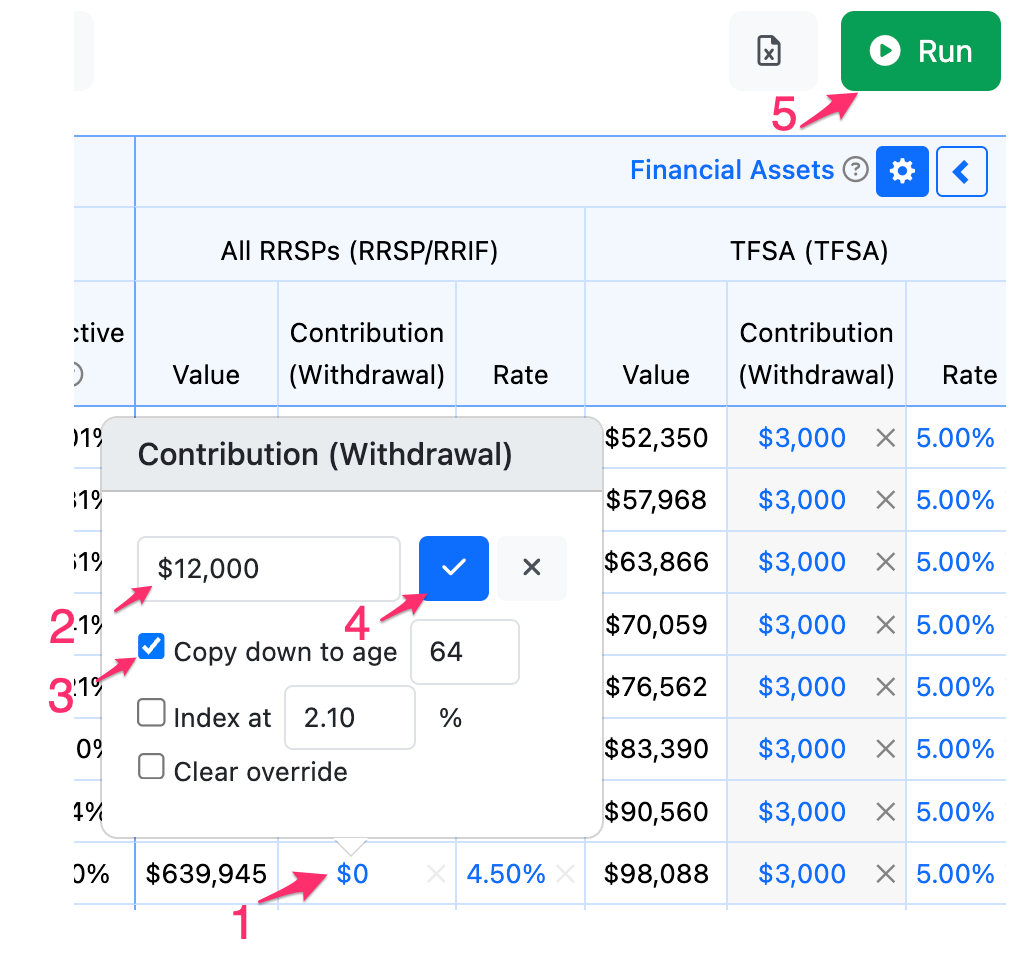The height and width of the screenshot is (964, 1014).
Task: Click the age 64 input field
Action: [464, 652]
